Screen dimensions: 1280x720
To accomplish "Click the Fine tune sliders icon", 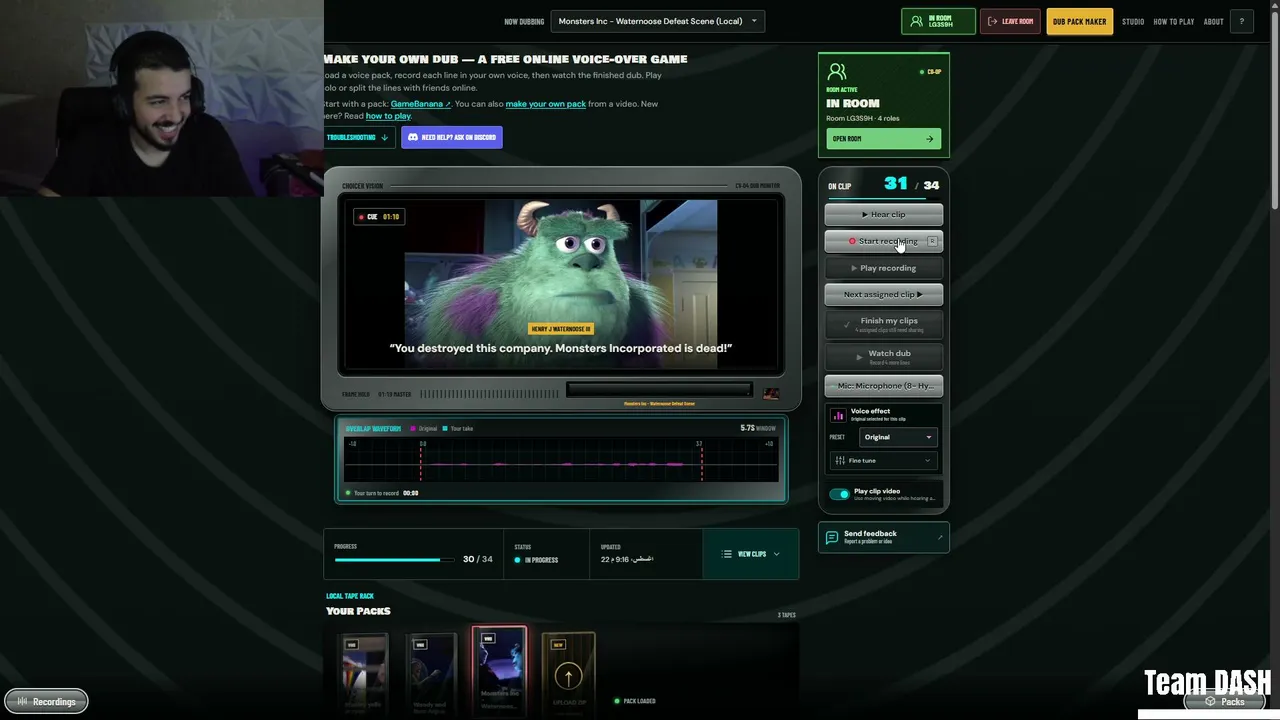I will click(x=840, y=461).
